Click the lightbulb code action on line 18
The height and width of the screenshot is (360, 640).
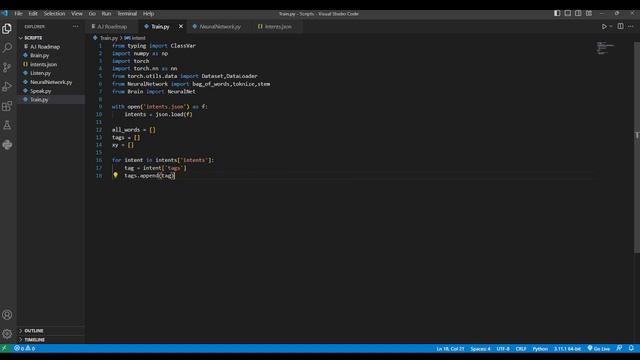coord(116,175)
